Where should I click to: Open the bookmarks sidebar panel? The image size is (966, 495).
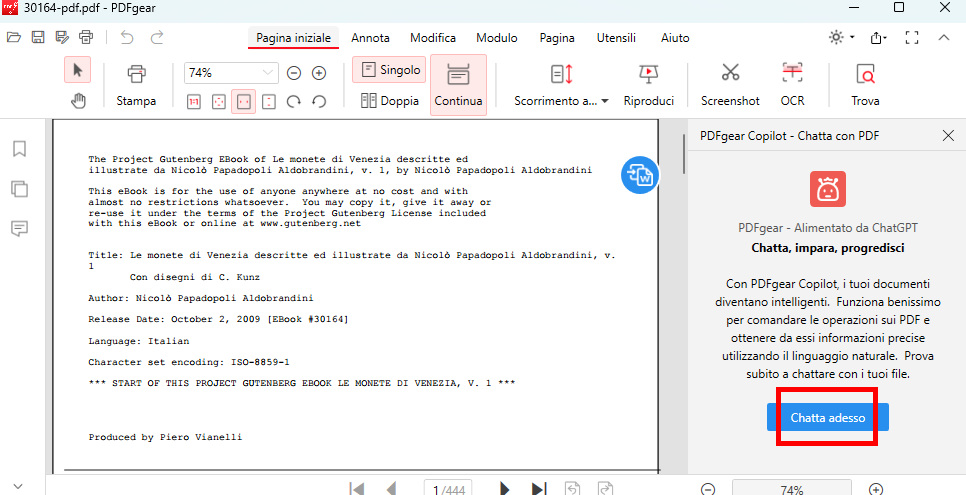[x=20, y=149]
